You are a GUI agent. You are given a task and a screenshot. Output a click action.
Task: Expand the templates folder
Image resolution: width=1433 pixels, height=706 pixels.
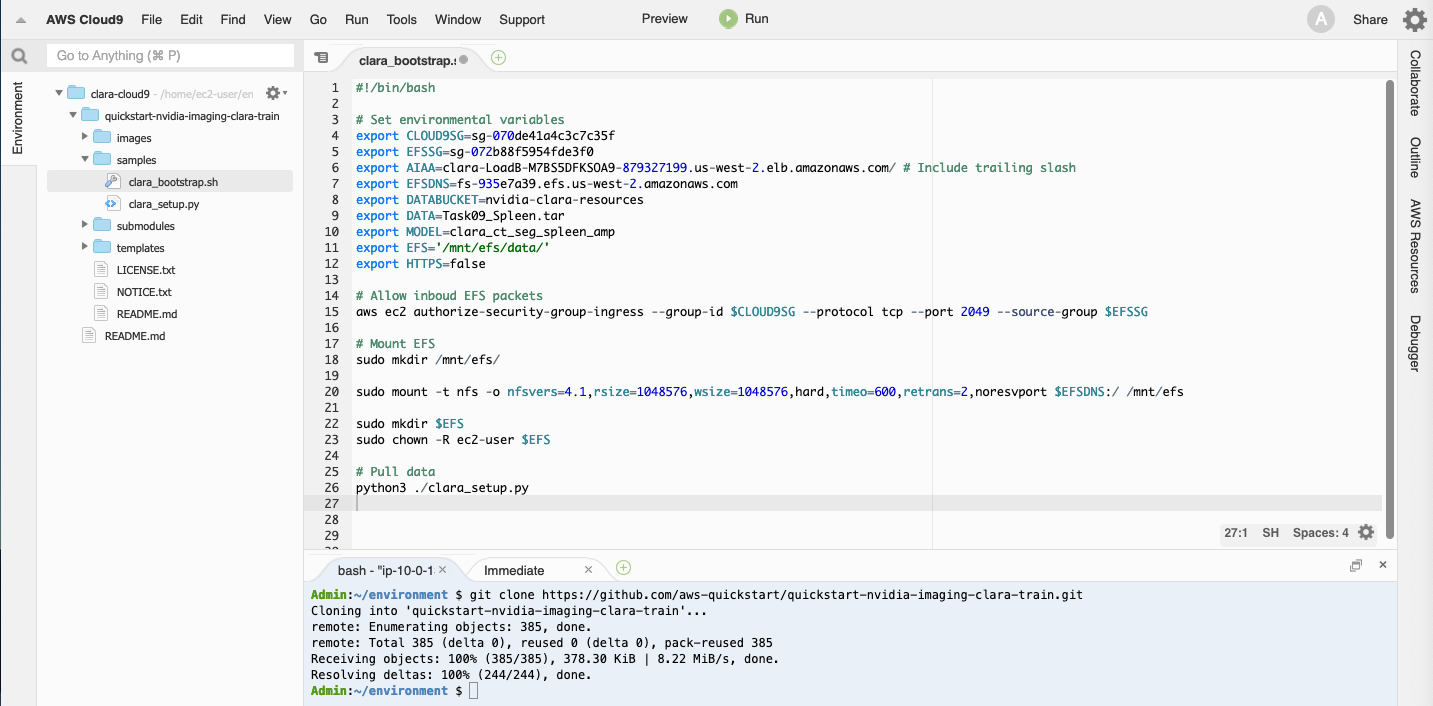(86, 248)
